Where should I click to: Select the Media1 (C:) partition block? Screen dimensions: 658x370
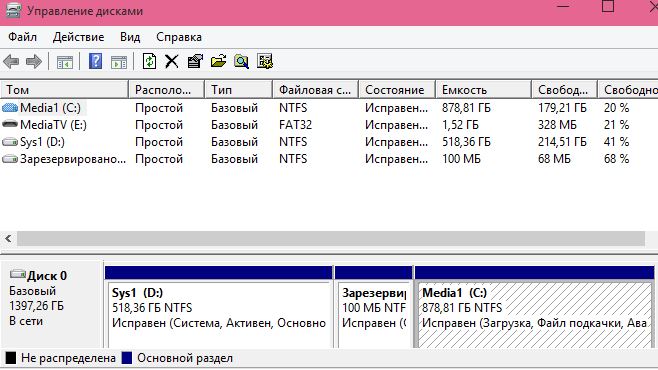point(535,307)
